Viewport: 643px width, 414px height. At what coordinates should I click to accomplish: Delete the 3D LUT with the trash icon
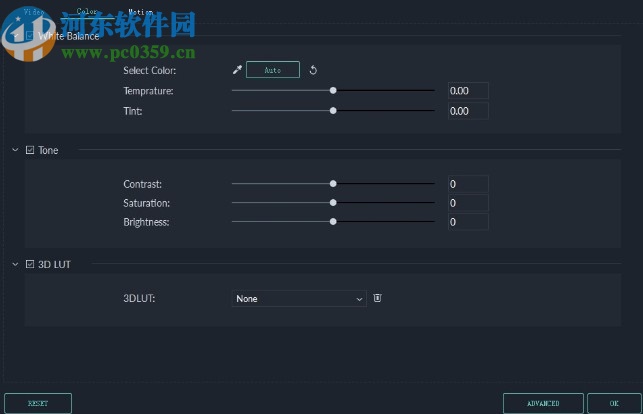tap(377, 298)
